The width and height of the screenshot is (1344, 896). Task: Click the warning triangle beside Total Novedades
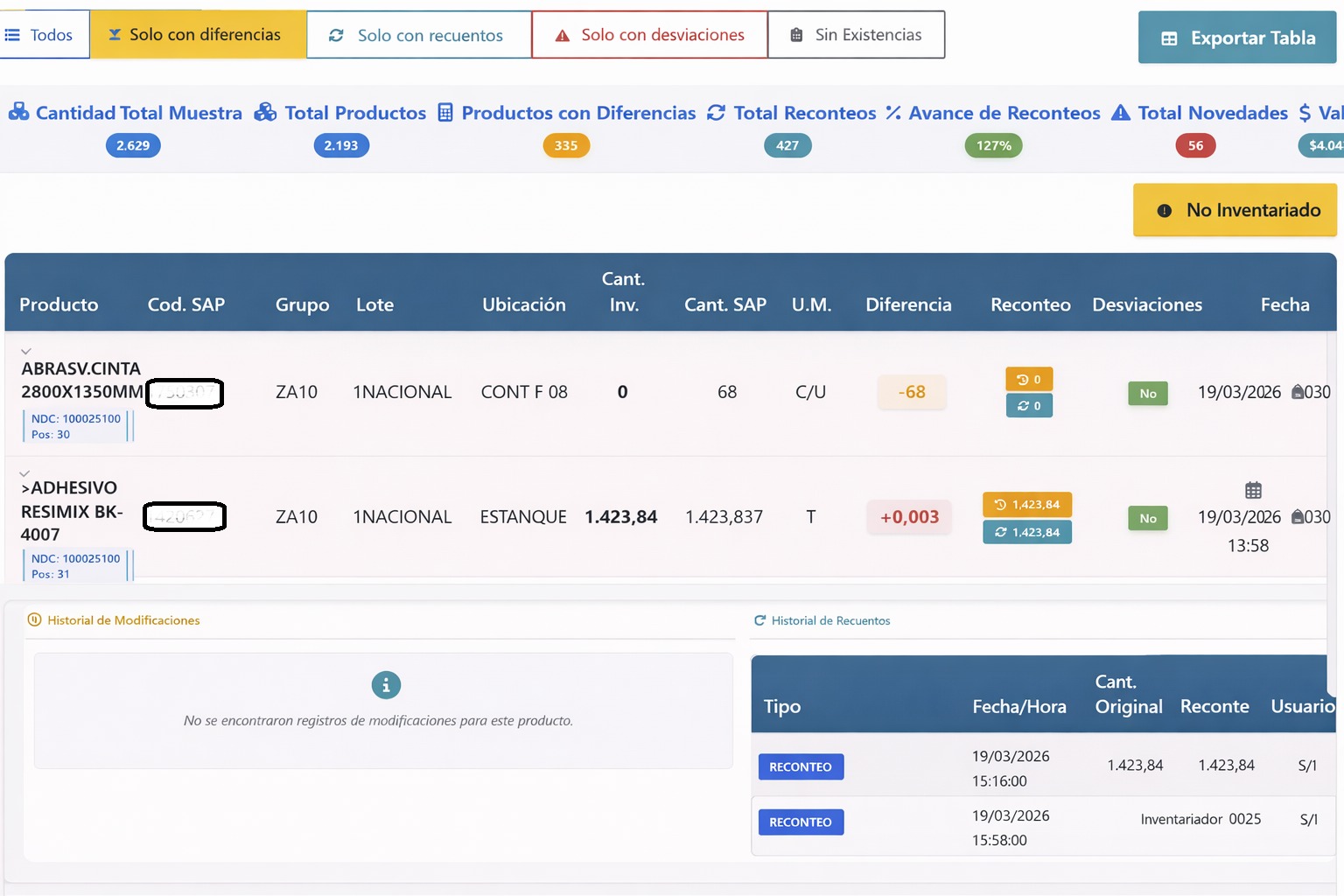(x=1120, y=113)
